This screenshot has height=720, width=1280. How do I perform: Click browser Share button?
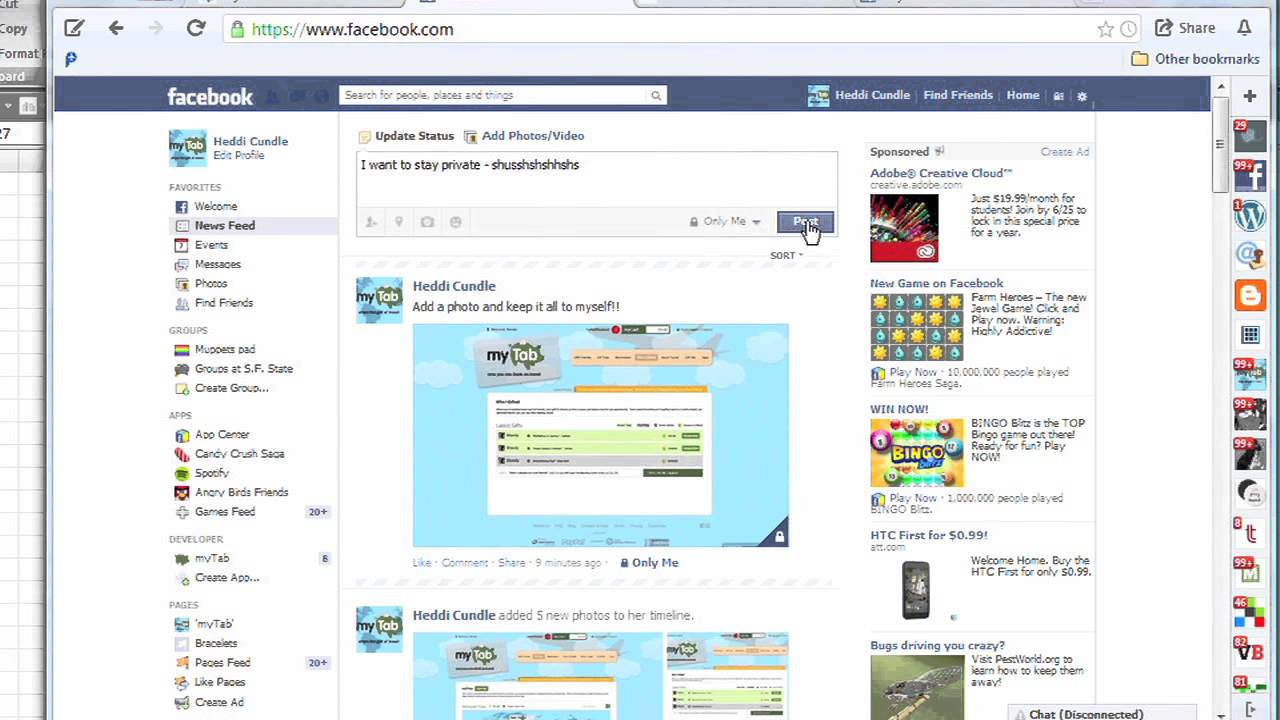[x=1185, y=28]
